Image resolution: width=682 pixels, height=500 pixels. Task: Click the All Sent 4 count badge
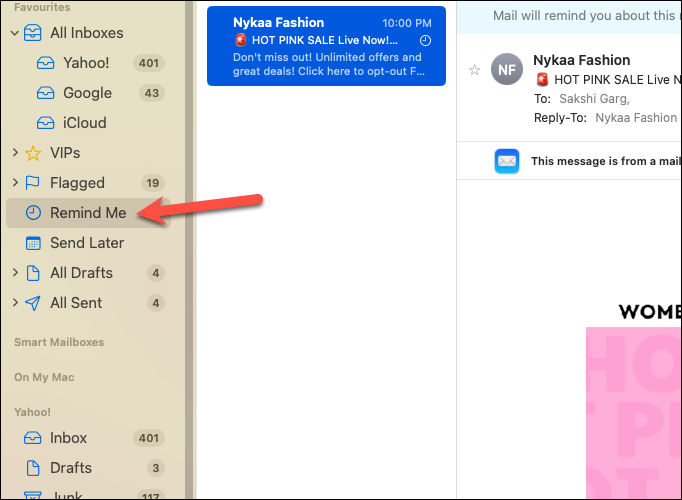156,303
